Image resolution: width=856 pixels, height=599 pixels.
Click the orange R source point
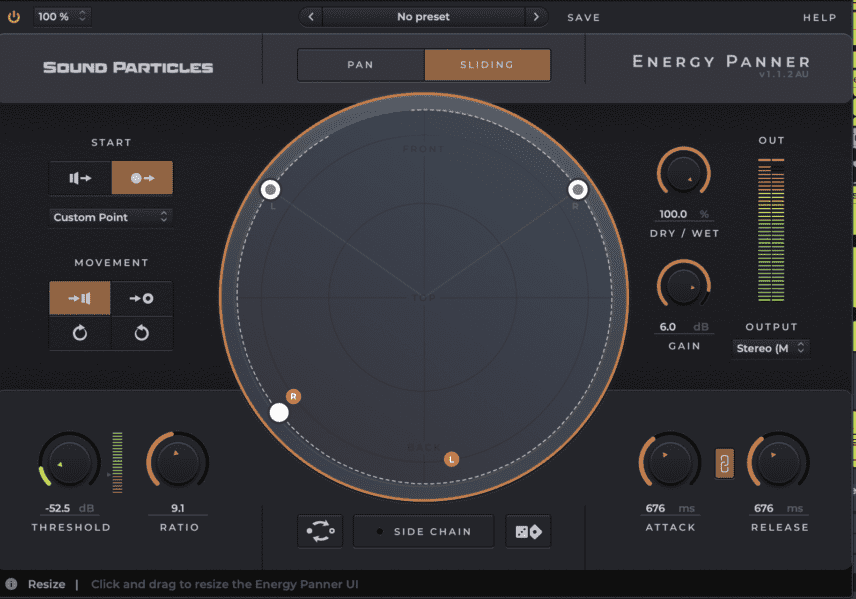pyautogui.click(x=294, y=396)
